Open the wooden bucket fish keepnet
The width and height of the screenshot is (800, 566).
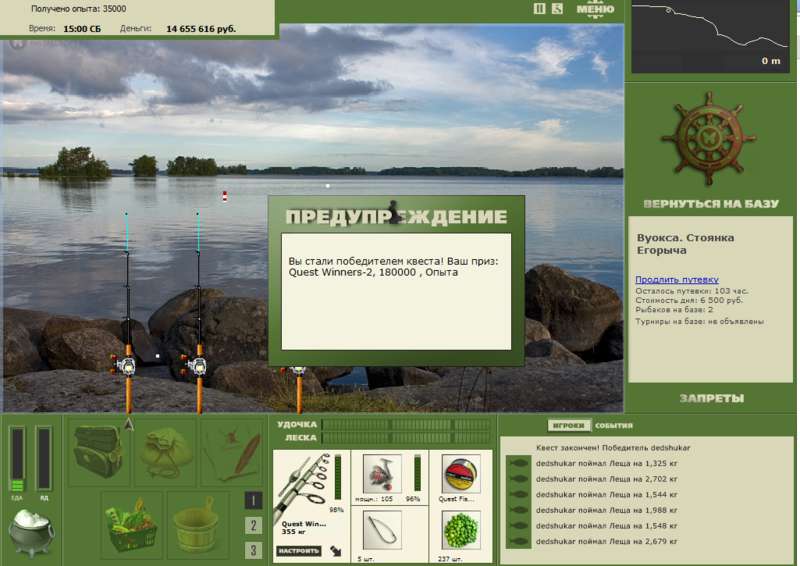(x=197, y=523)
